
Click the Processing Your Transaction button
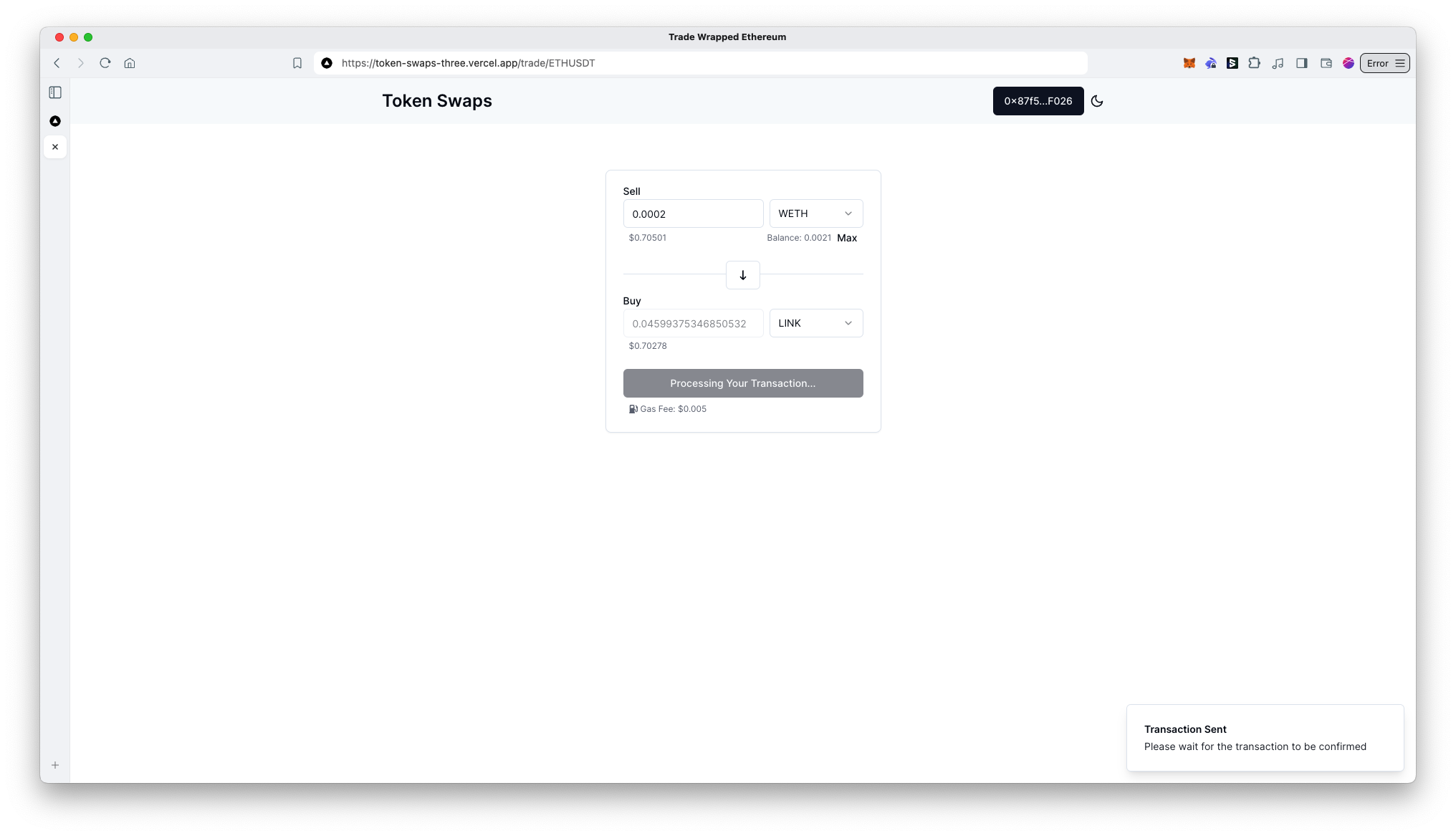point(743,383)
